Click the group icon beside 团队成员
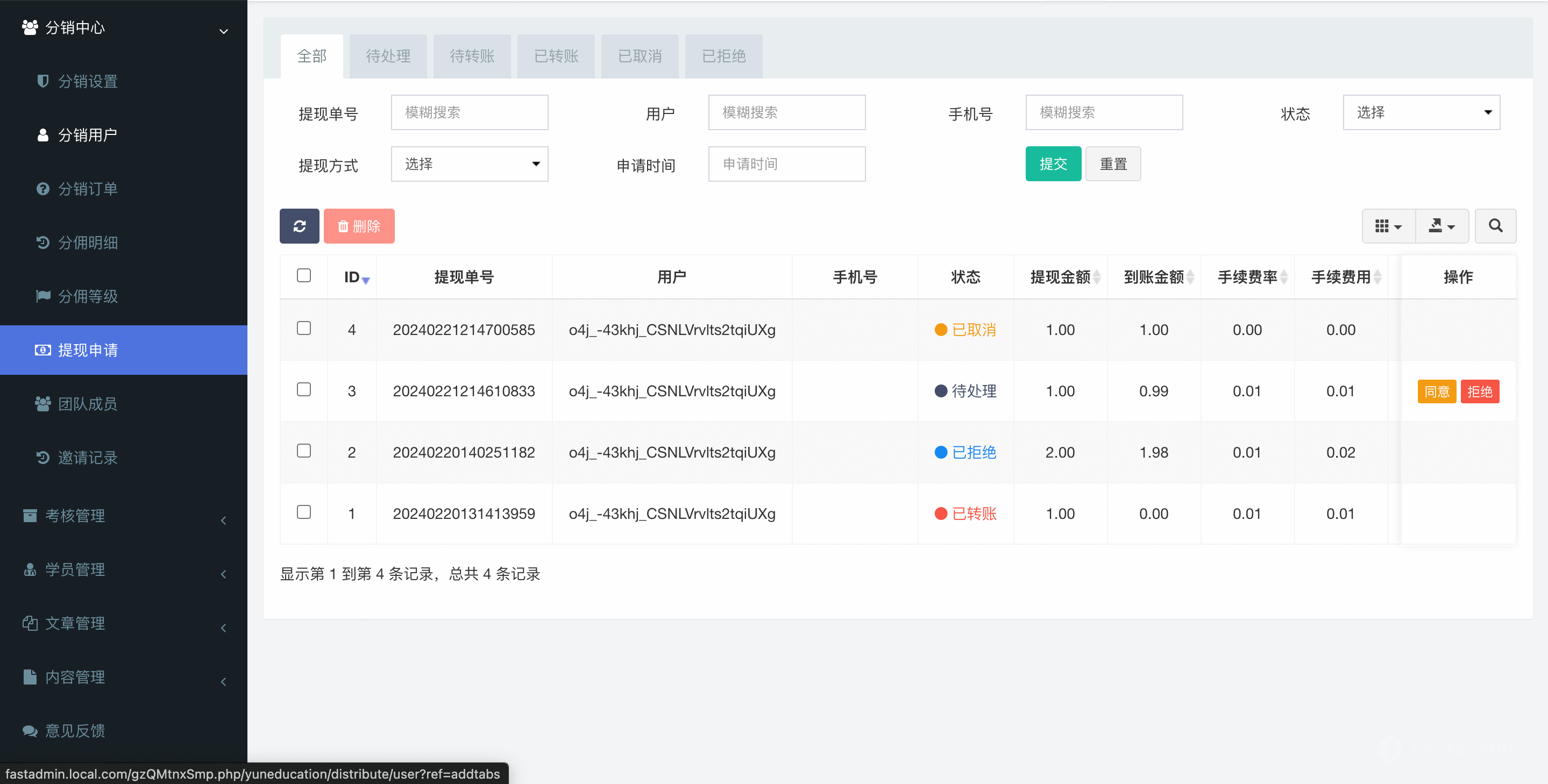1548x784 pixels. (x=42, y=404)
